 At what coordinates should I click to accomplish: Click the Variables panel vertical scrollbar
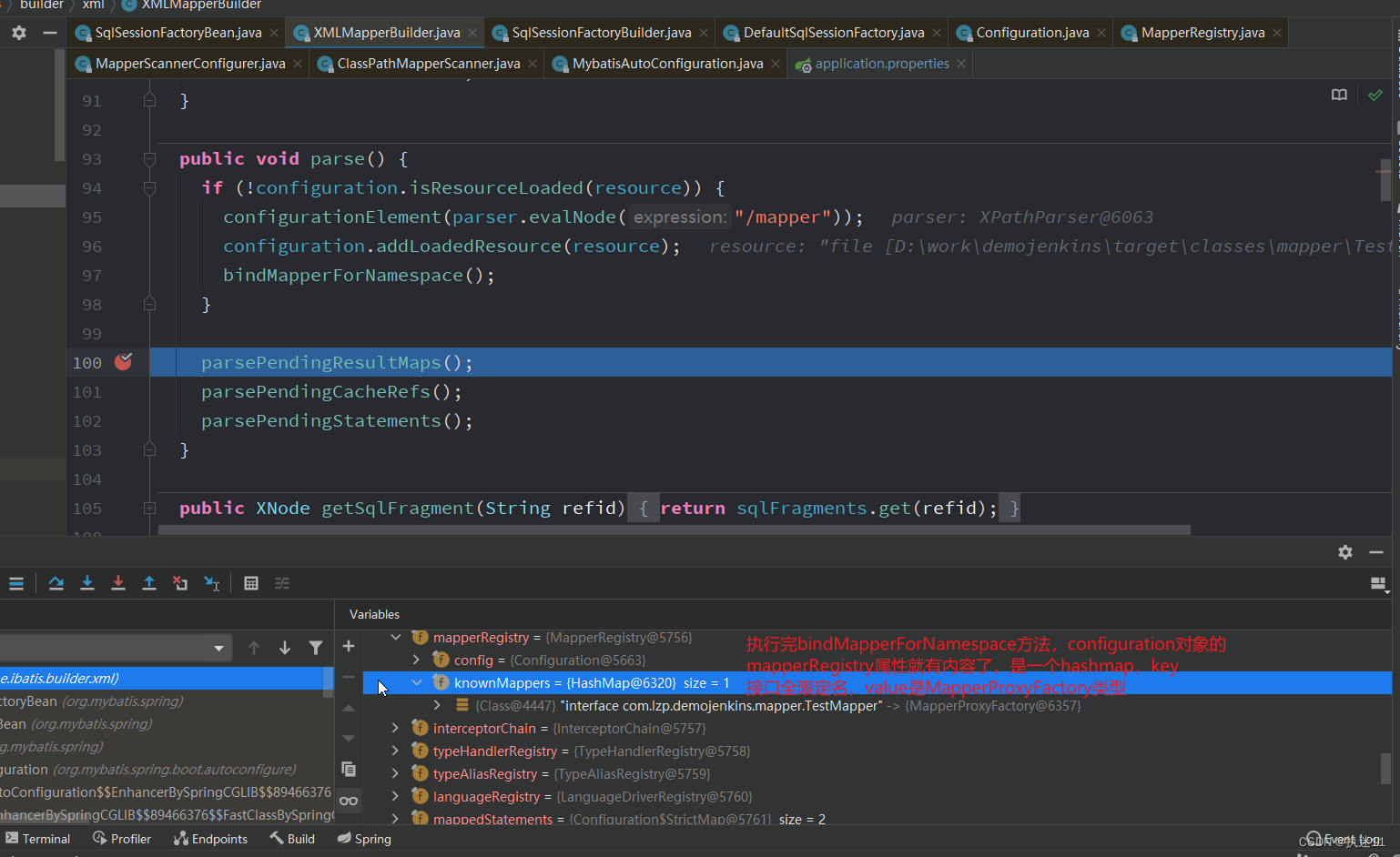pos(1385,769)
